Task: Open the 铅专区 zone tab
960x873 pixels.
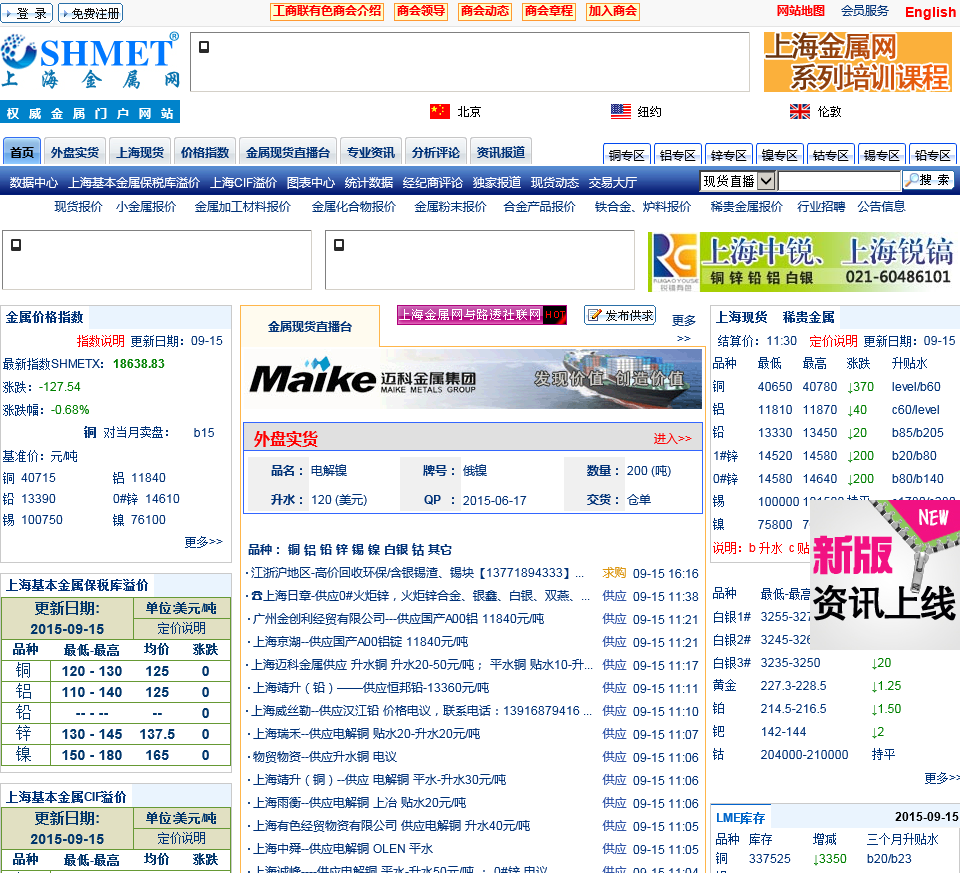Action: click(x=932, y=155)
